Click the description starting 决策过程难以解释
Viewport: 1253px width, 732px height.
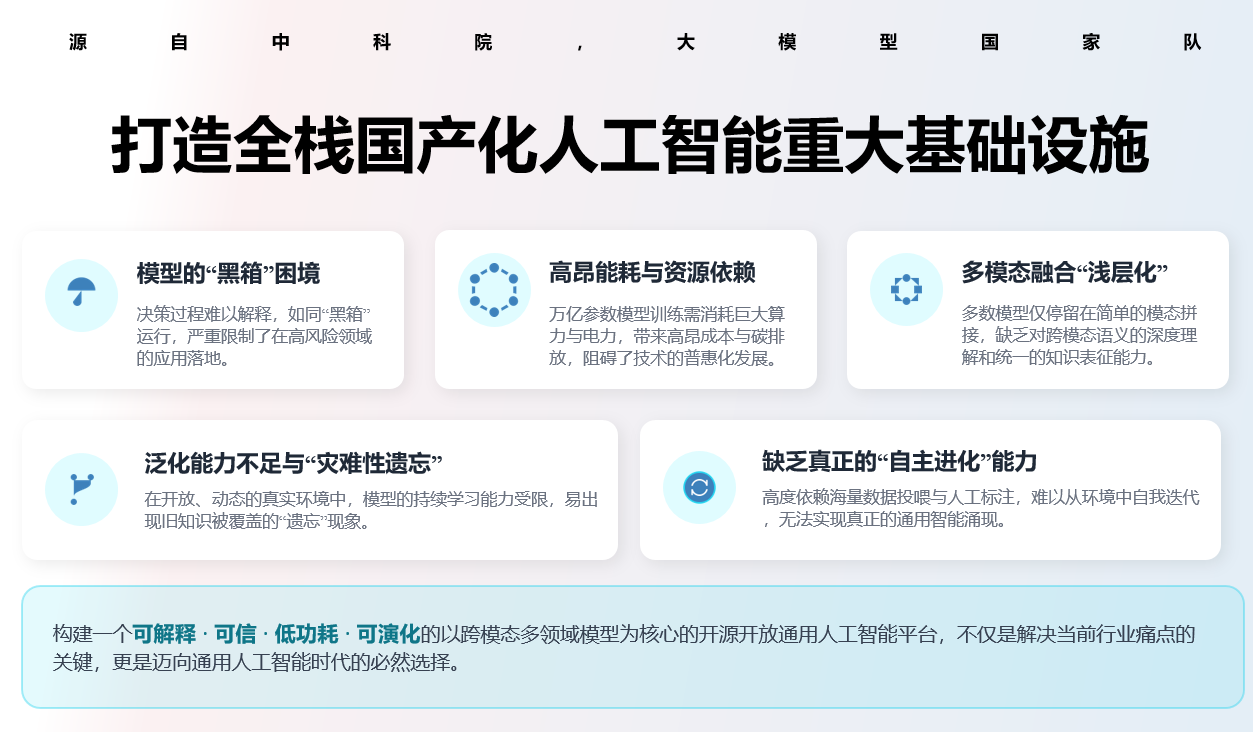(254, 335)
